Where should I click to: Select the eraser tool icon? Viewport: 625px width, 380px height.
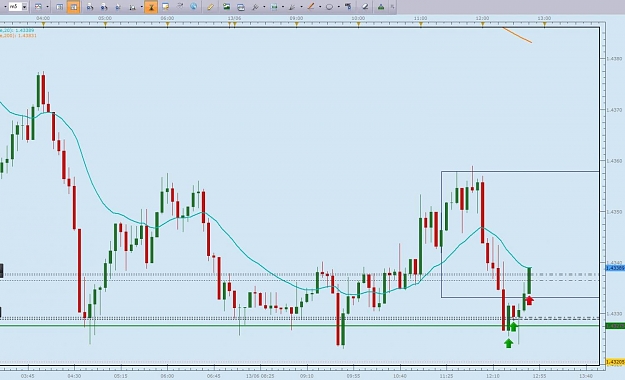tap(364, 7)
